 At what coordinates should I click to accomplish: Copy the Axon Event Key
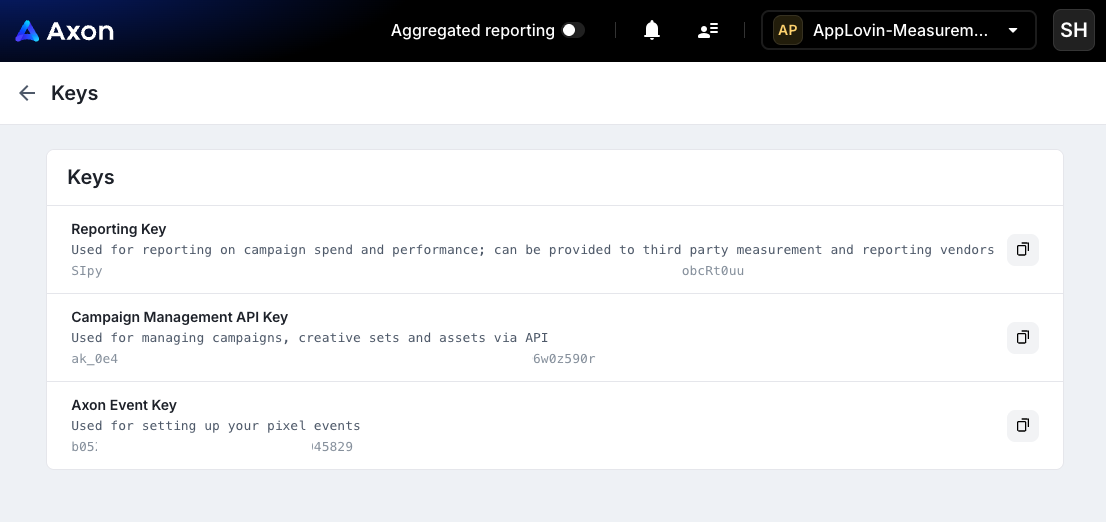click(x=1022, y=426)
